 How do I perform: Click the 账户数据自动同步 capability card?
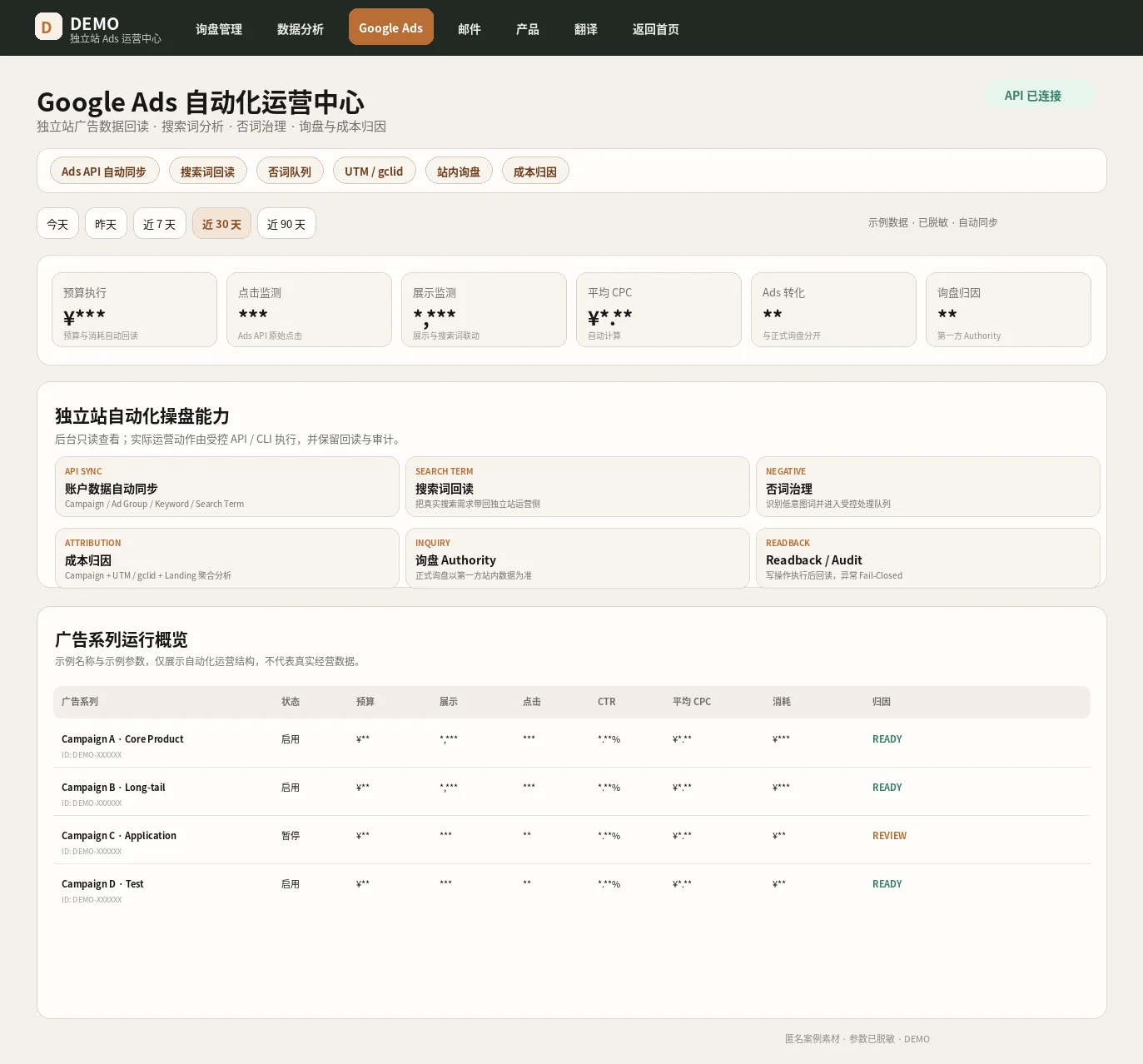click(x=227, y=486)
